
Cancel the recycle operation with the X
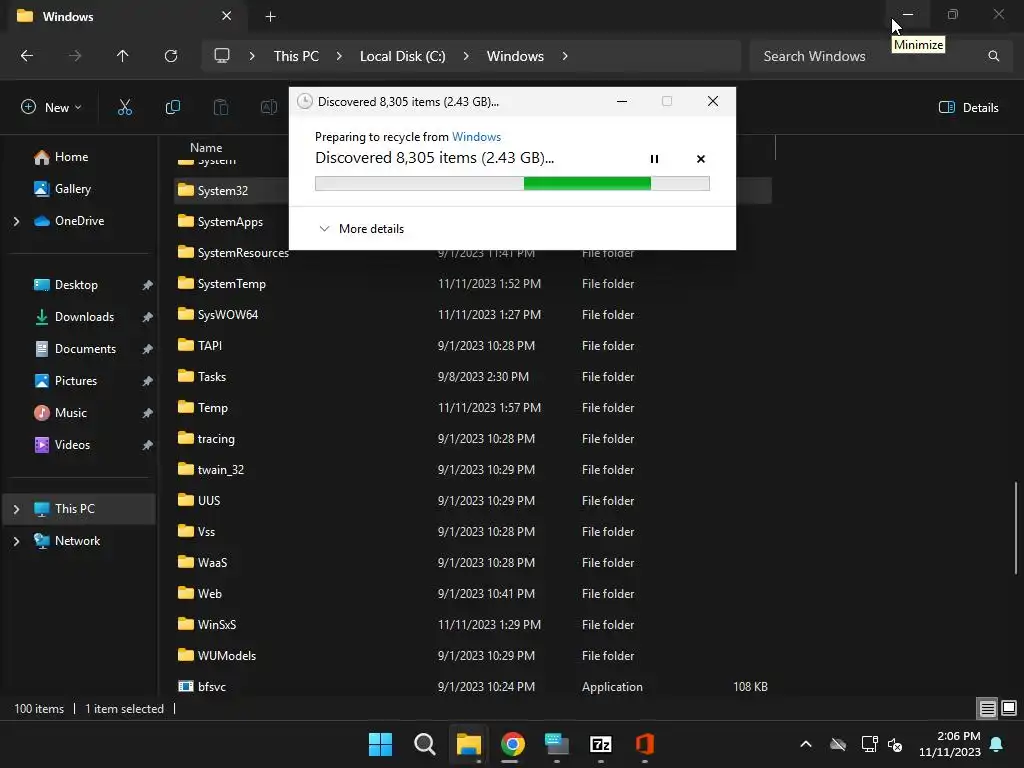(x=701, y=159)
